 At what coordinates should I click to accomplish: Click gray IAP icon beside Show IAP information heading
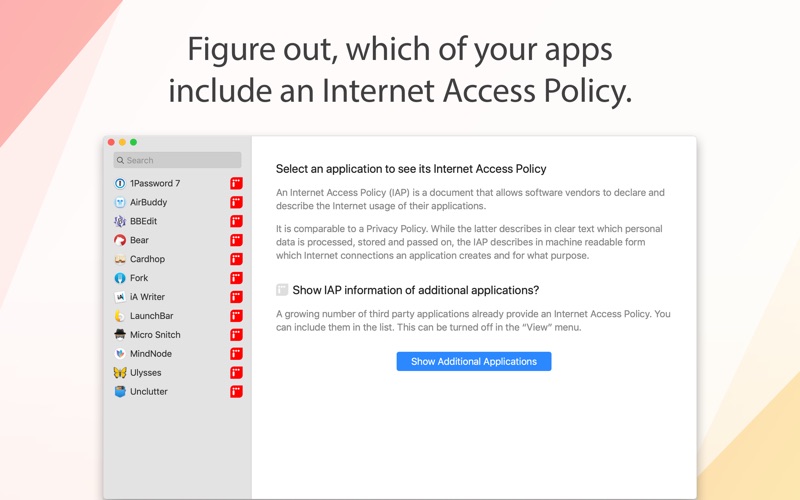(x=282, y=290)
